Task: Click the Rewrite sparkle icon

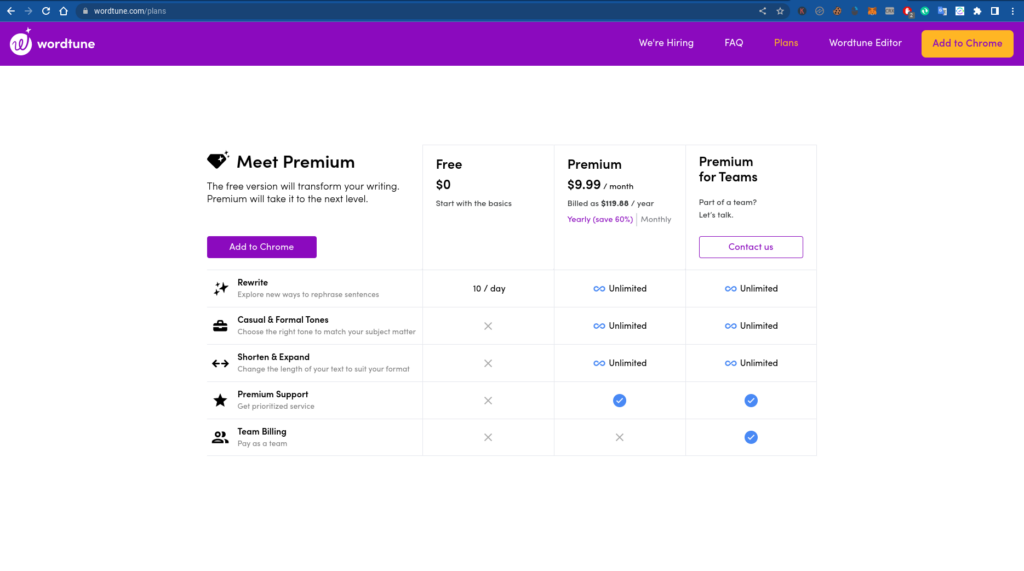Action: pos(221,288)
